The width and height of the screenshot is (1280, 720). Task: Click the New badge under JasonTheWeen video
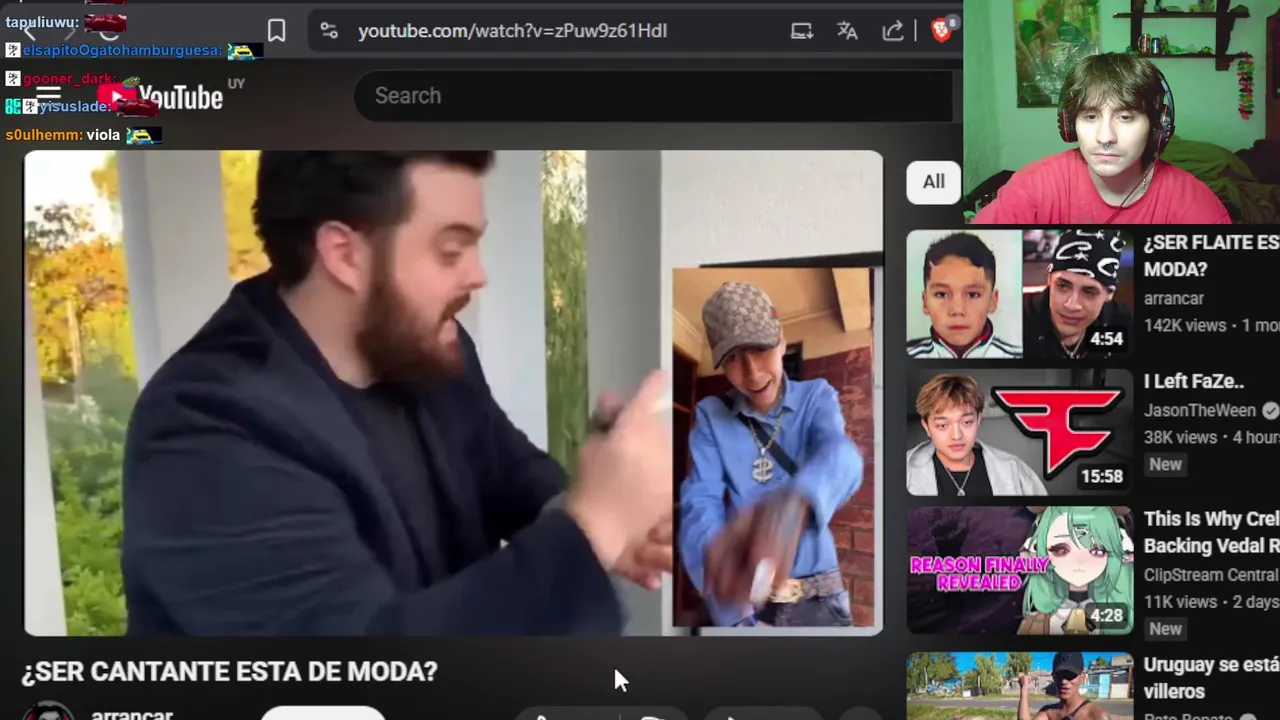pos(1165,464)
